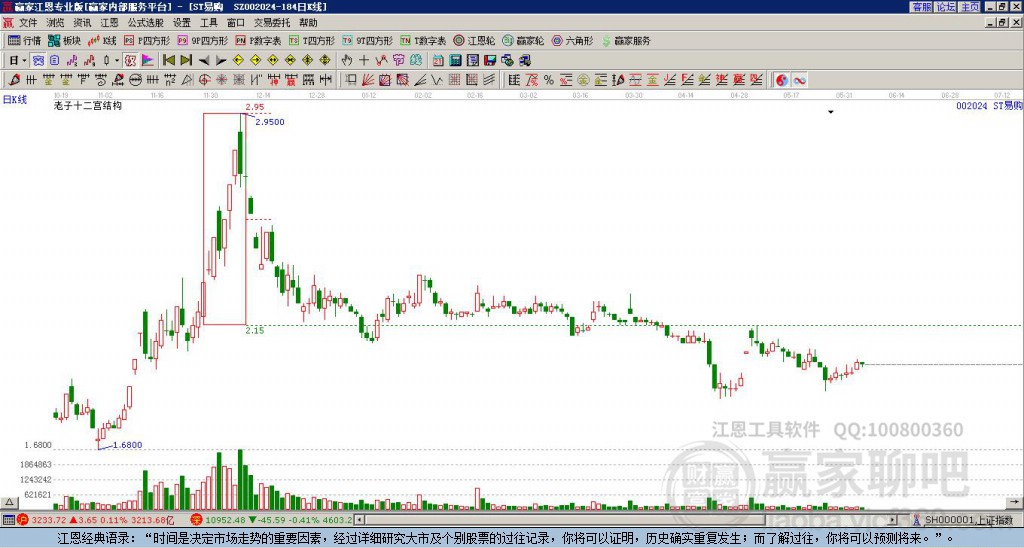Select the percent sign tool
Screen dimensions: 1024x548
click(549, 80)
